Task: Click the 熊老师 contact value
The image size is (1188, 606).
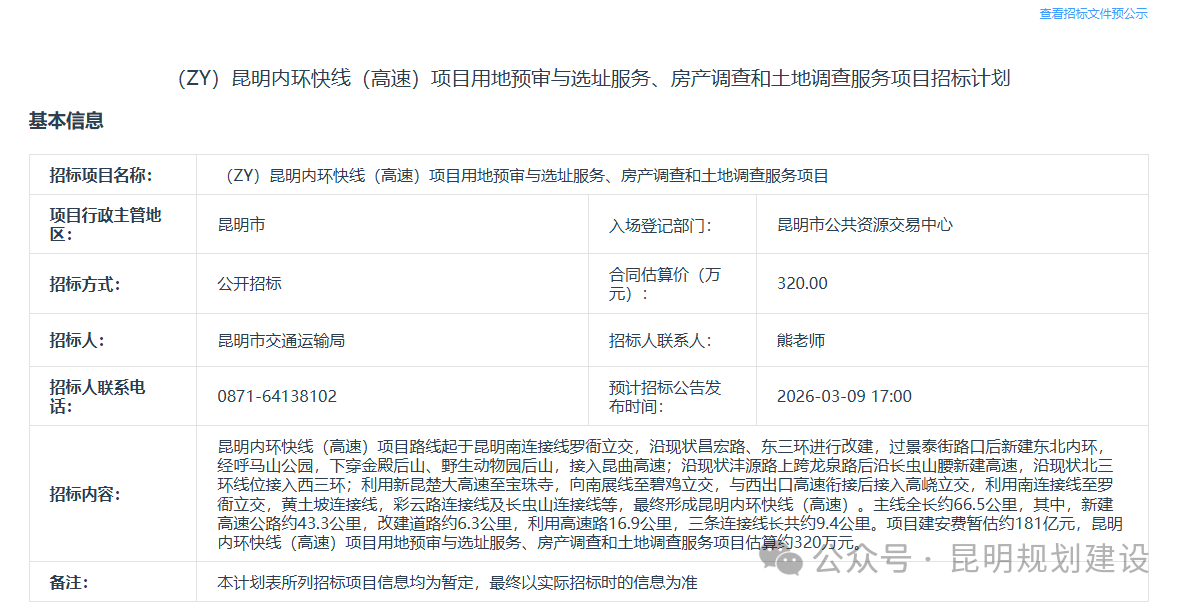Action: coord(801,341)
